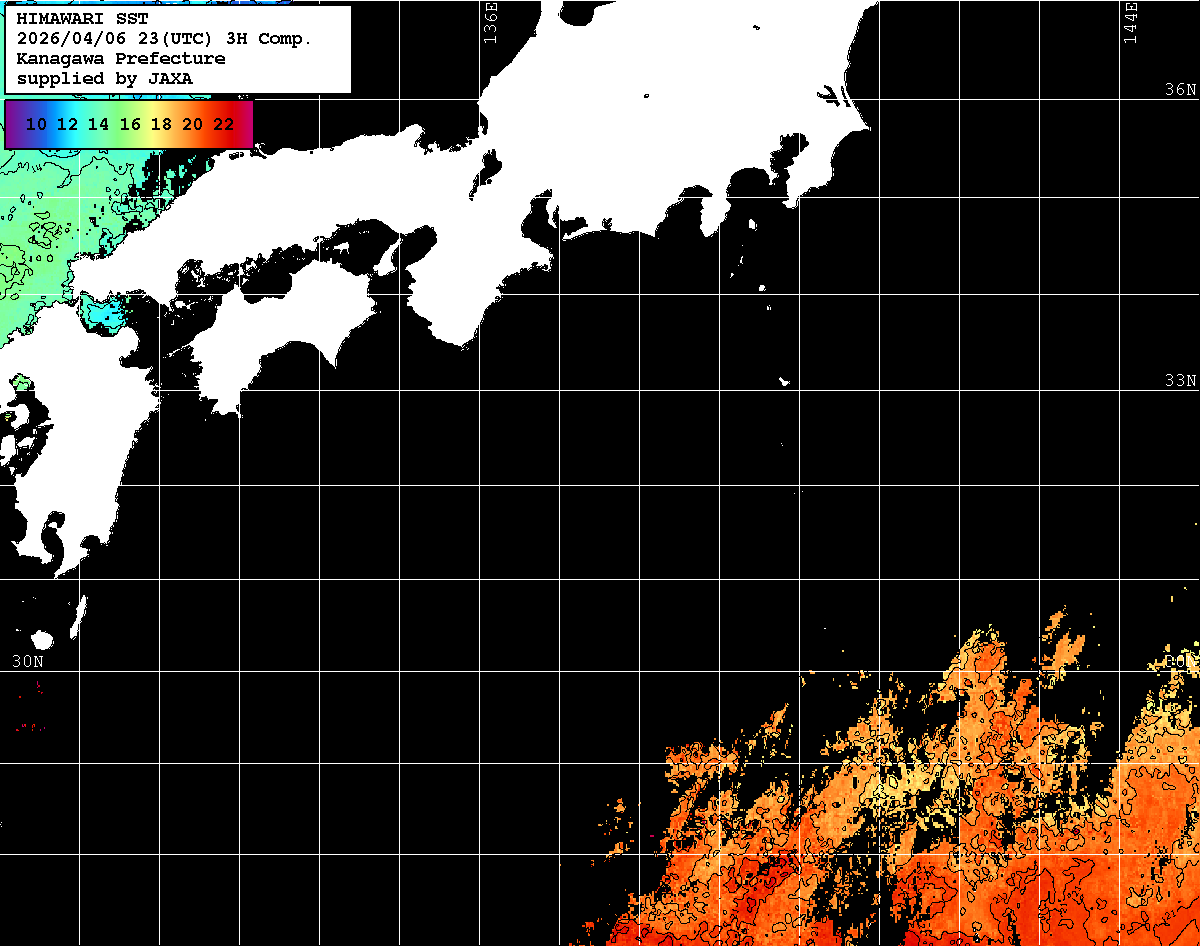Screen dimensions: 1200x946
Task: Click the 18 degree yellow color scale section
Action: 161,124
